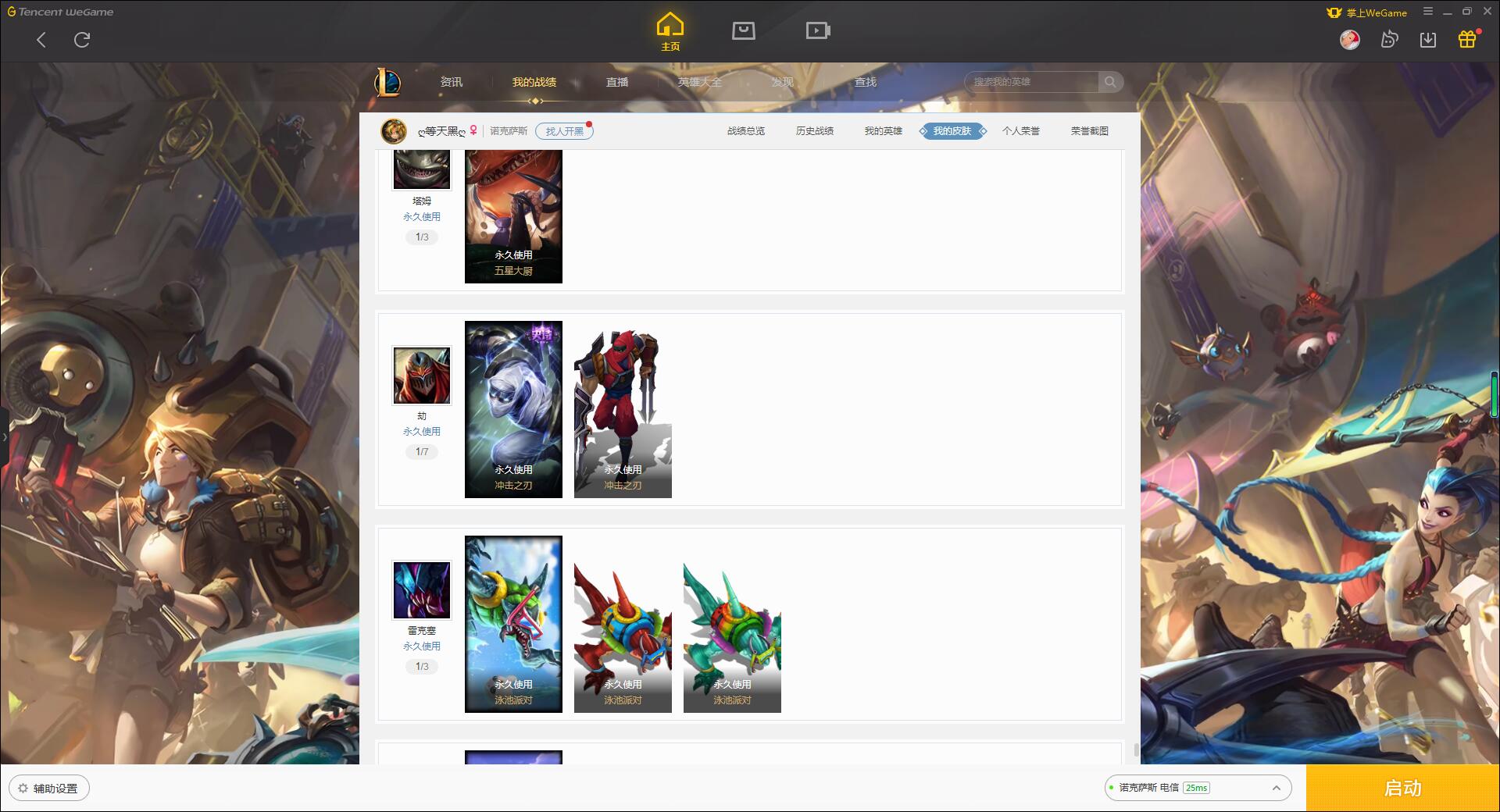Go back with the left arrow icon
Image resolution: width=1500 pixels, height=812 pixels.
[x=41, y=40]
